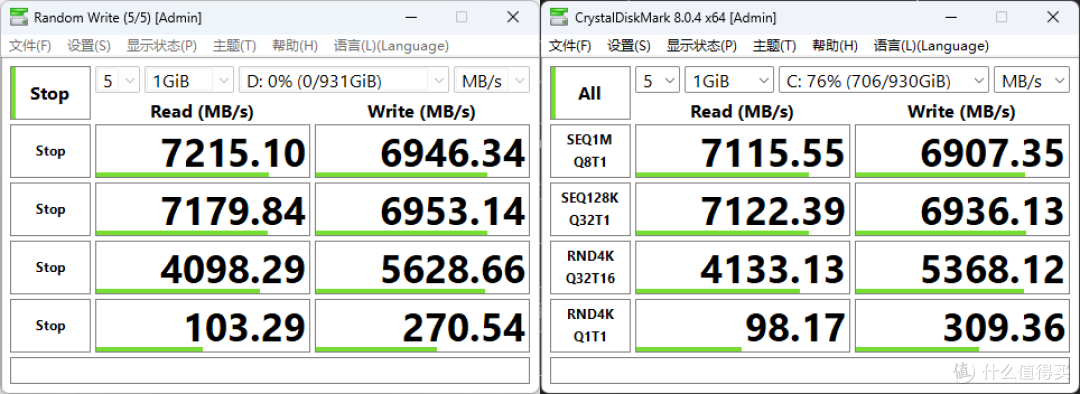
Task: Click the CrystalDiskMark 8.0.4 window app icon
Action: coord(560,17)
